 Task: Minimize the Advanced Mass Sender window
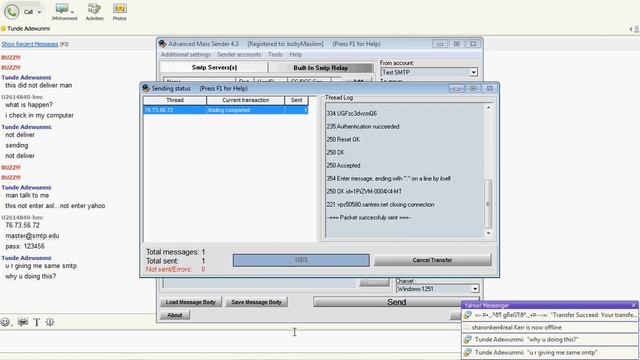(x=440, y=44)
